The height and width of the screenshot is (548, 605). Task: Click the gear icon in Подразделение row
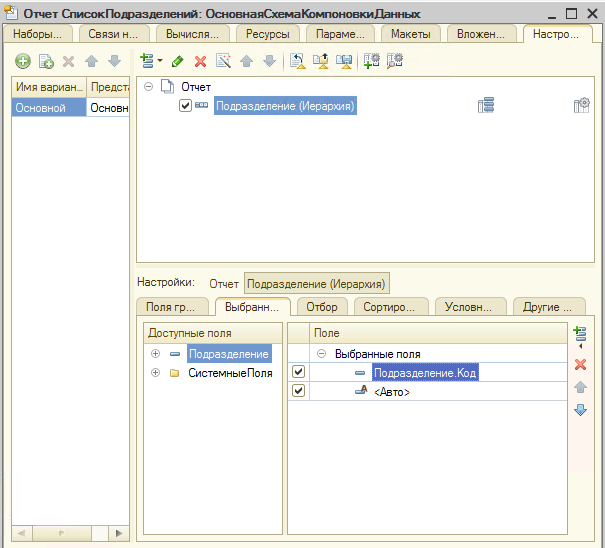[581, 106]
